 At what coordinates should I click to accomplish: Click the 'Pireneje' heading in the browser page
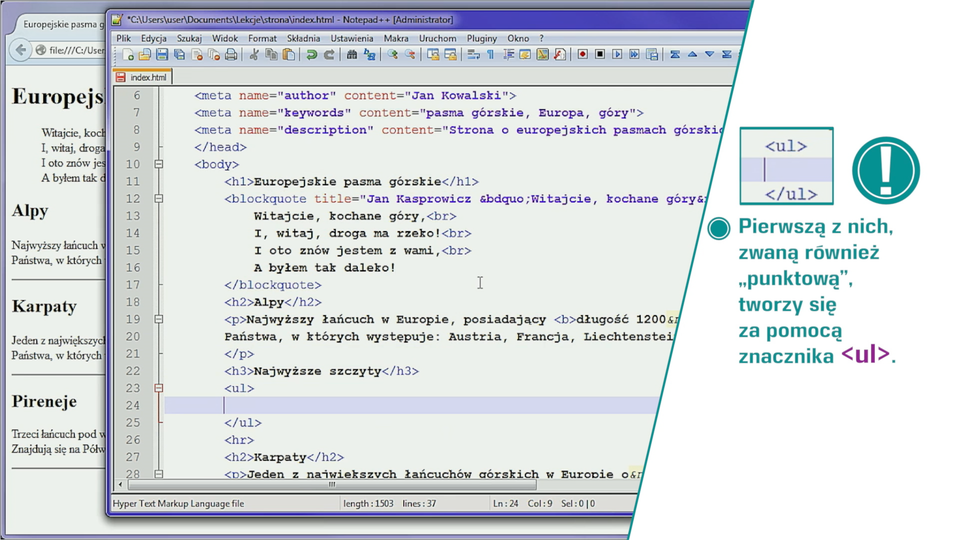click(44, 402)
